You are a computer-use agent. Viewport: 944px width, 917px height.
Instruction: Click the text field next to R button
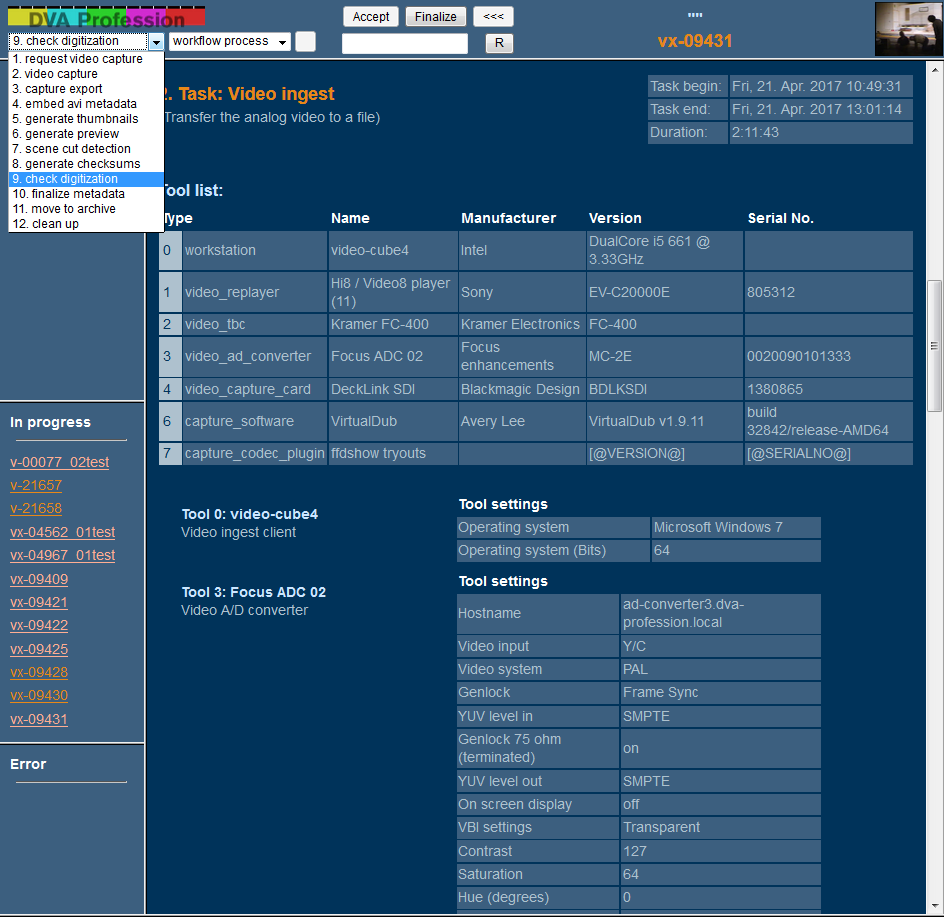tap(405, 44)
